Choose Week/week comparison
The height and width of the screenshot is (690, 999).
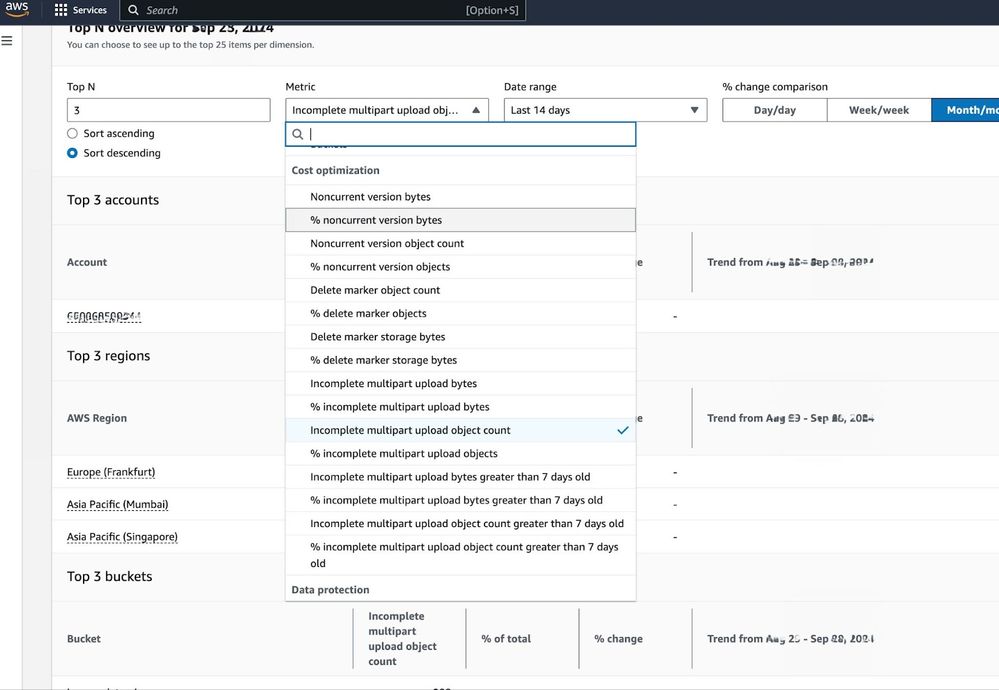(x=879, y=110)
